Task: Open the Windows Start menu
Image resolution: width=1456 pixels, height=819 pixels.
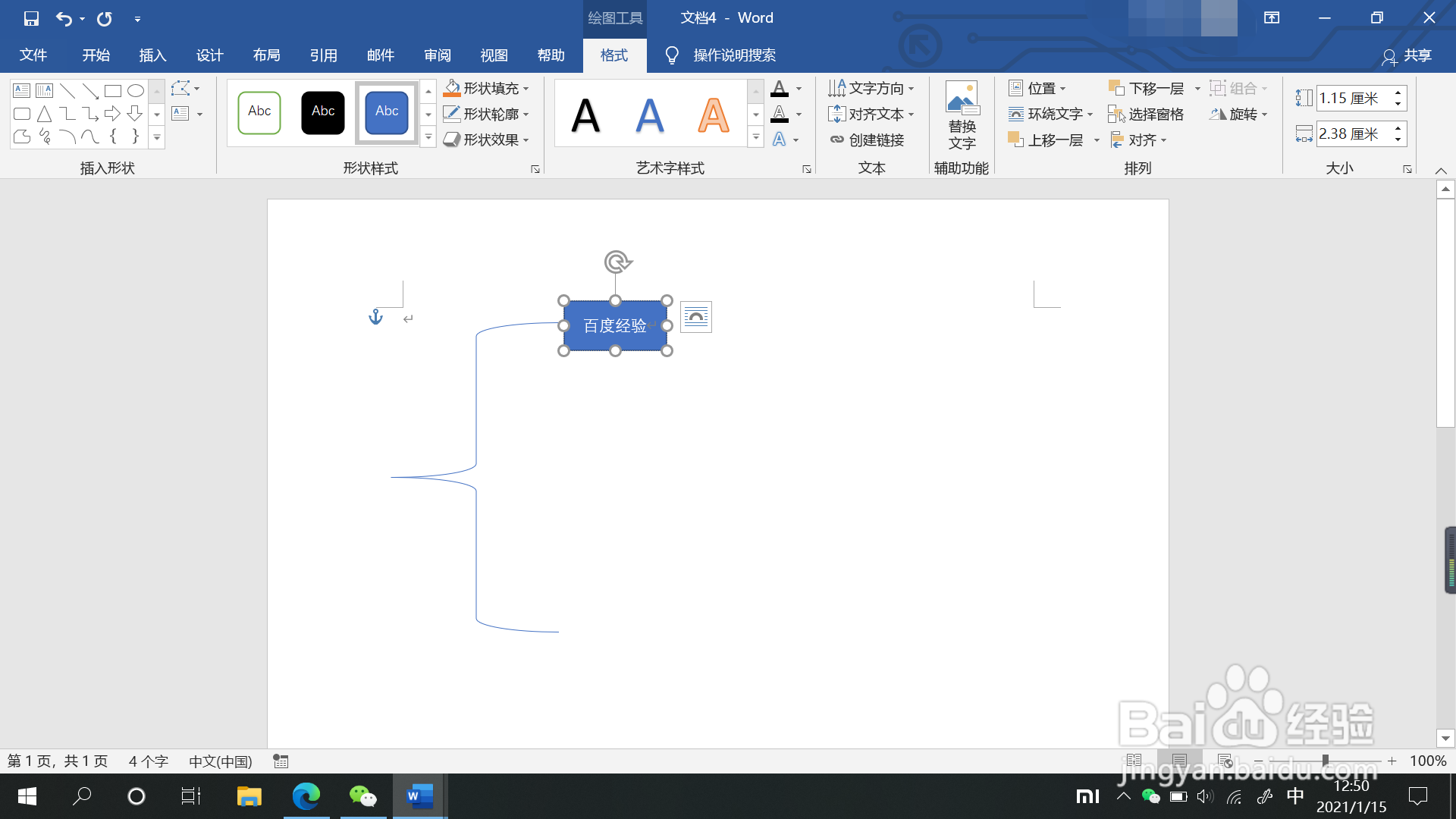Action: 27,796
